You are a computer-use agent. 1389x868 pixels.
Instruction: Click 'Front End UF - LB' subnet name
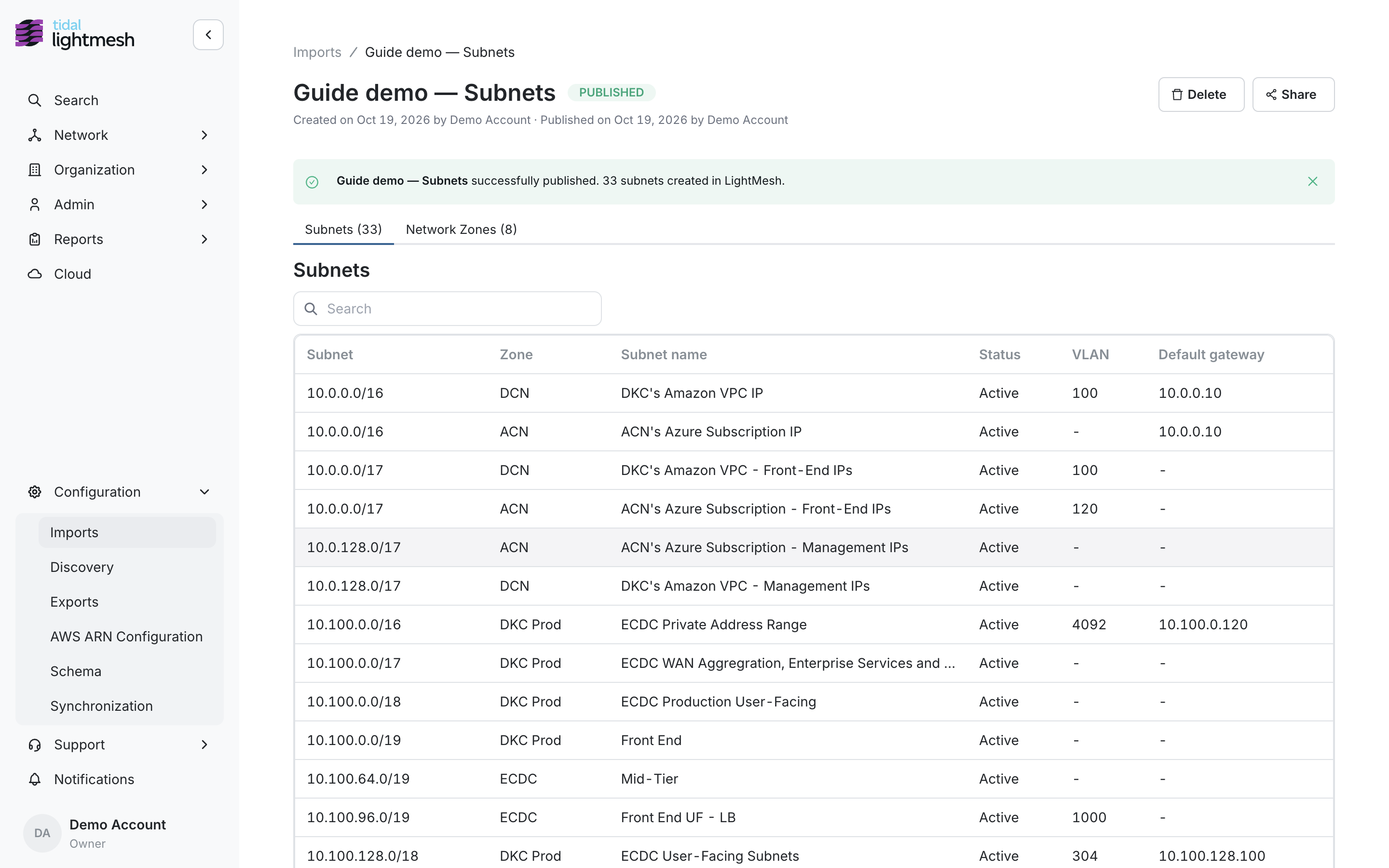click(x=678, y=817)
